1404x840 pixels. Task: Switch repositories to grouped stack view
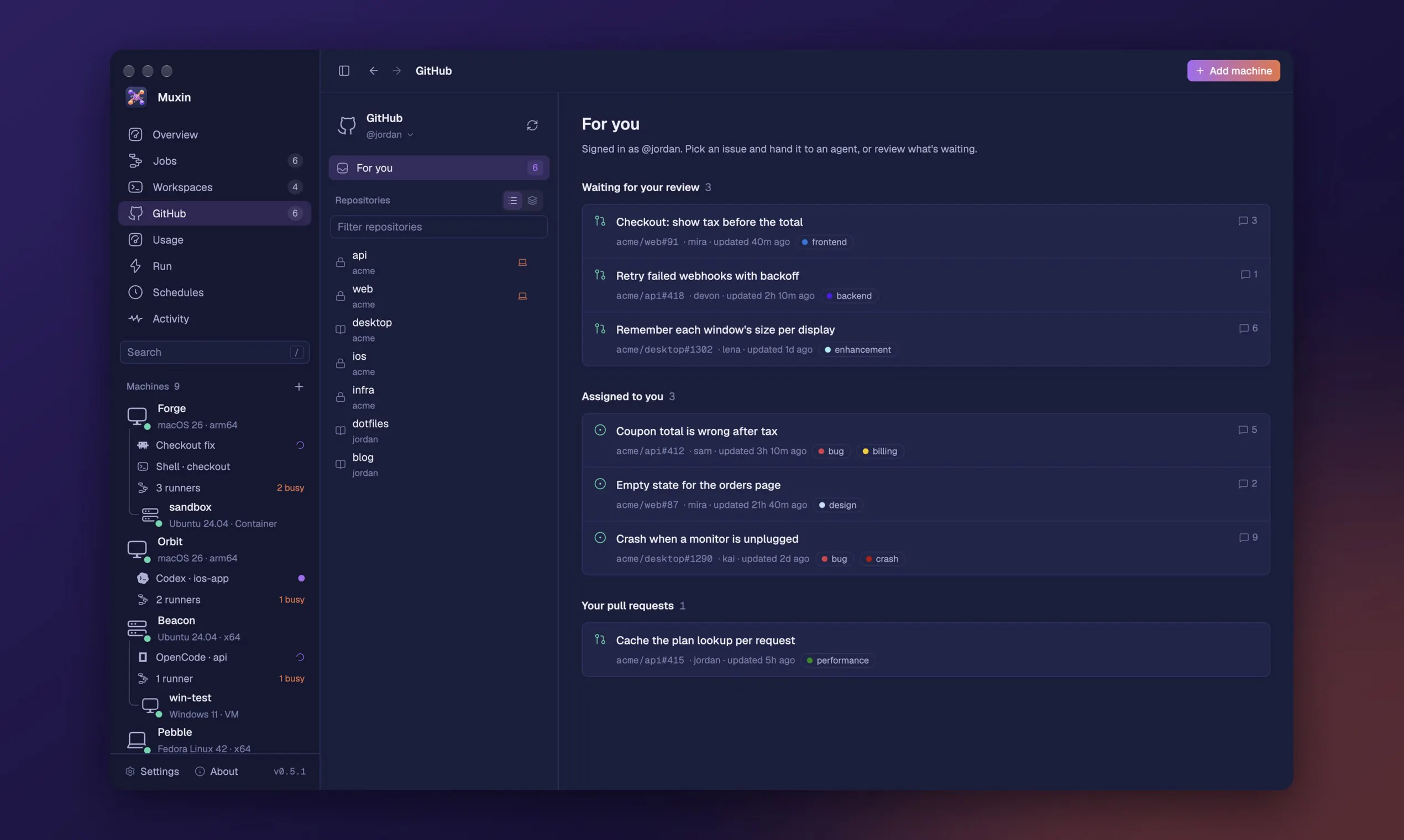532,201
